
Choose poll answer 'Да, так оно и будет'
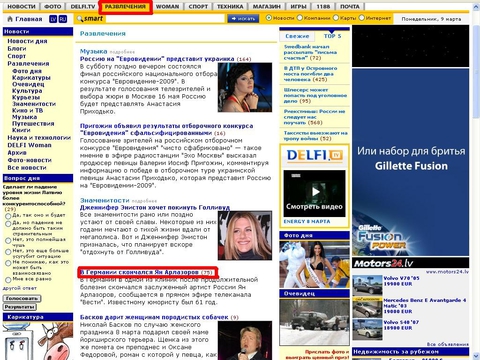pyautogui.click(x=8, y=216)
